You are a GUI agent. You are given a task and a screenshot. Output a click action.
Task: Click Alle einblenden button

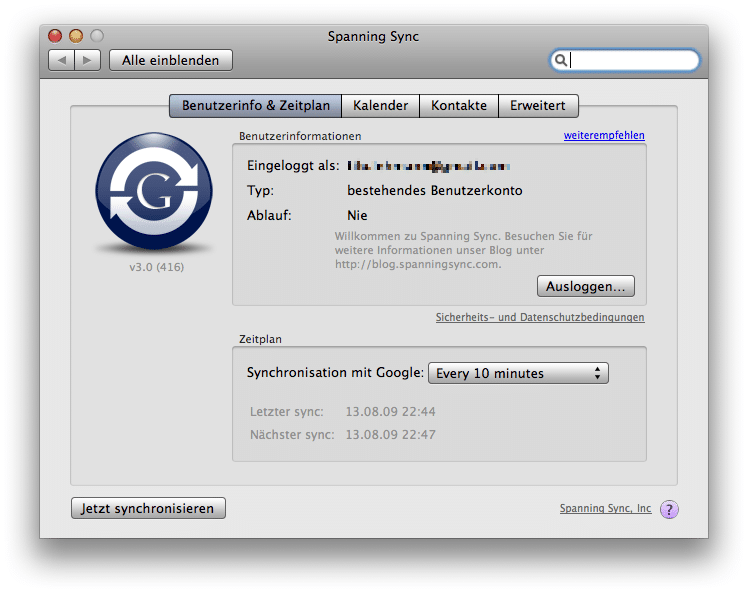(171, 60)
